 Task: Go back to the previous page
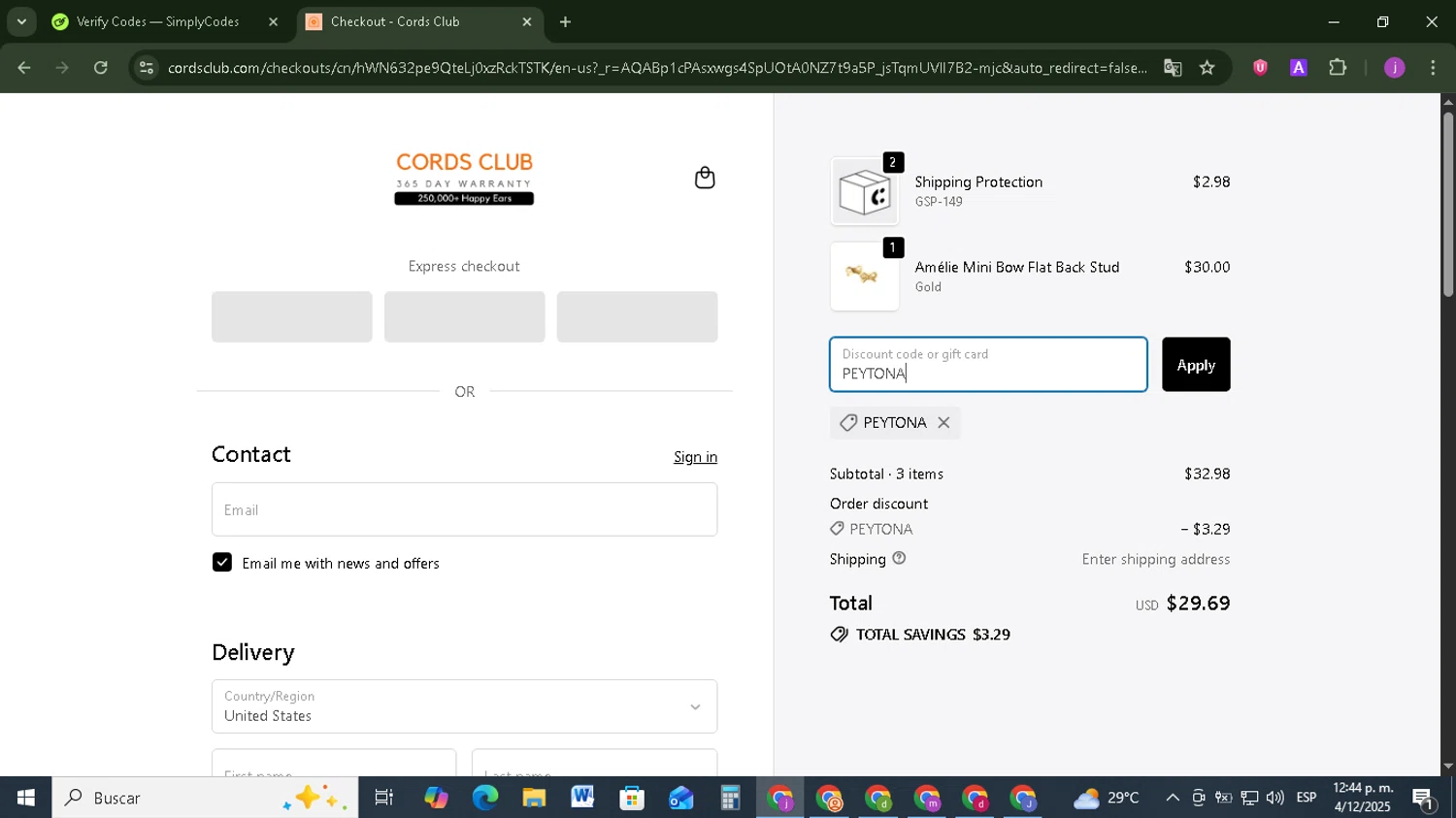(x=24, y=68)
